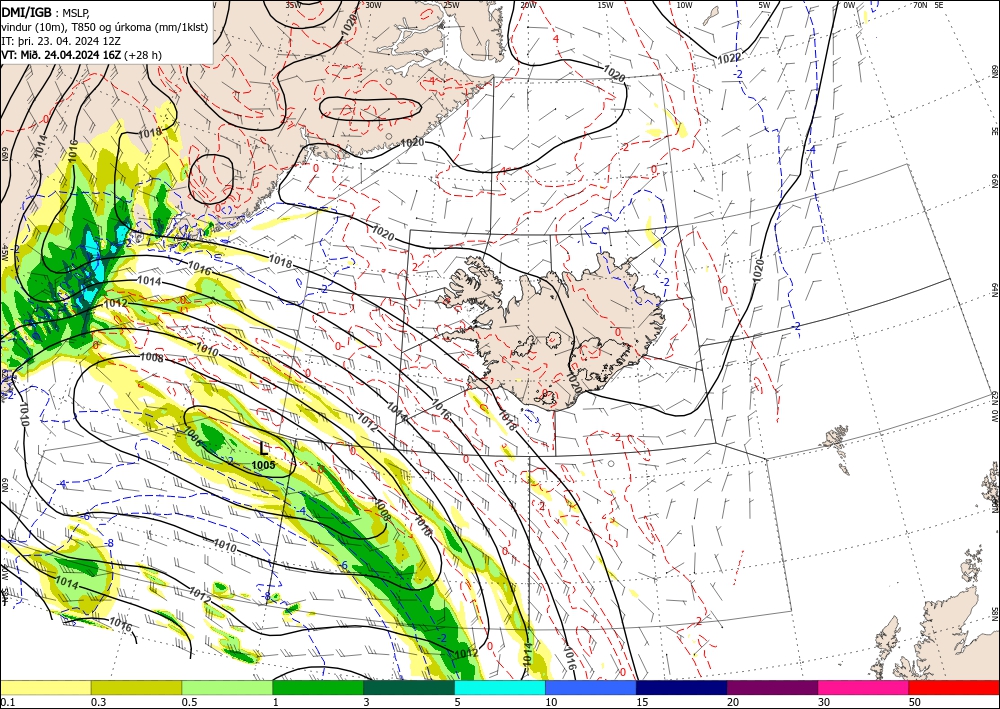Click the olive 0.3–0.5 legend swatch
1000x709 pixels.
(x=136, y=687)
